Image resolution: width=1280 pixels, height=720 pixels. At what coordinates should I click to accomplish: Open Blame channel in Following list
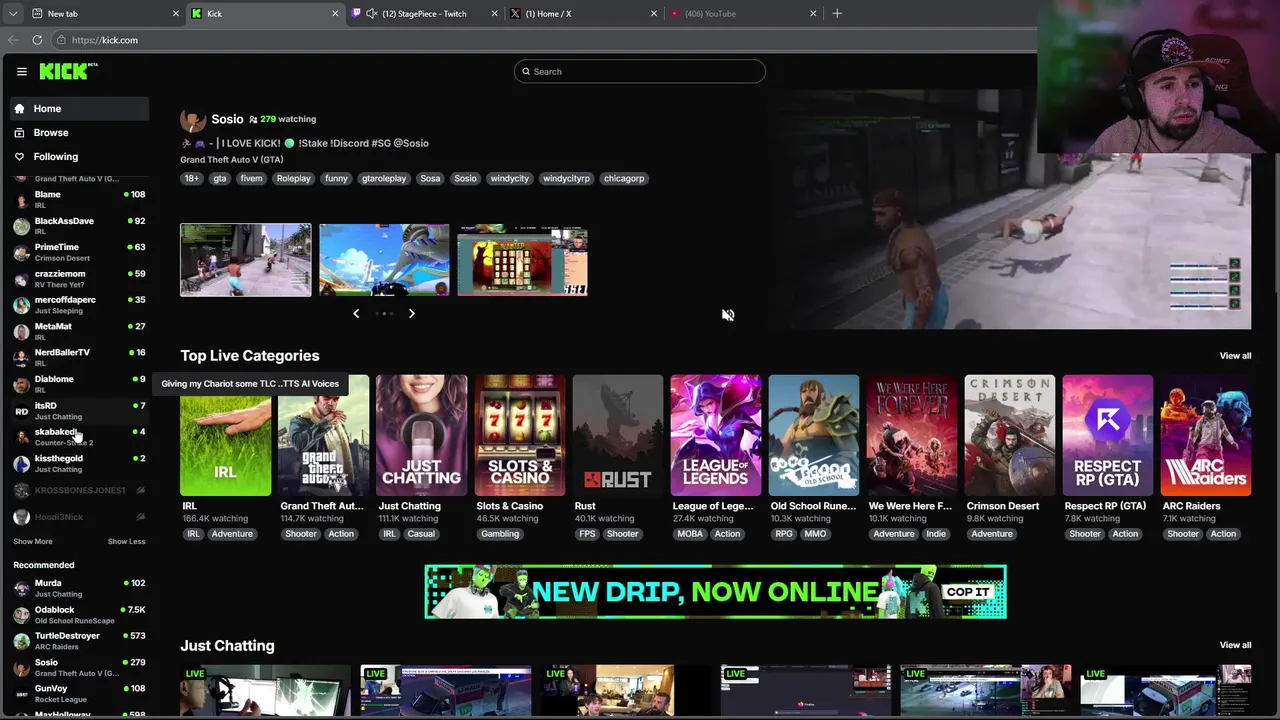pyautogui.click(x=80, y=199)
